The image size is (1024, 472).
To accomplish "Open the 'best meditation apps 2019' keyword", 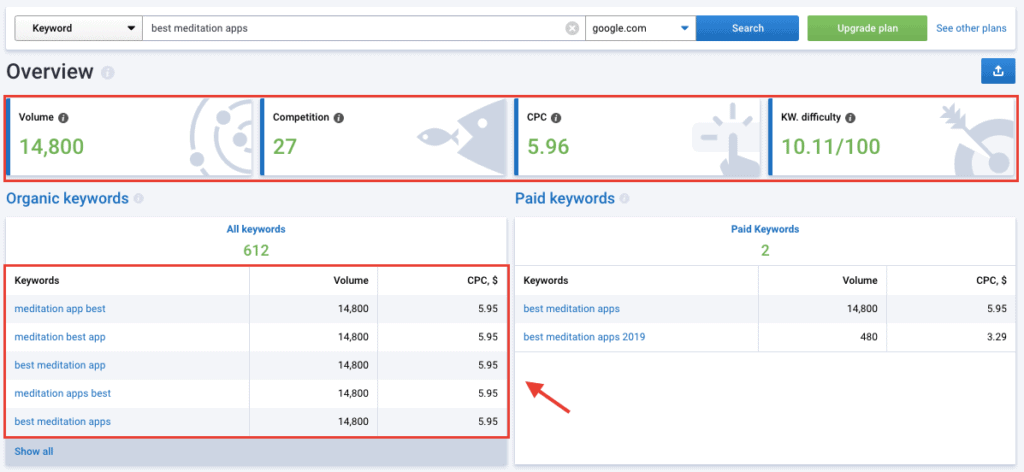I will coord(584,337).
